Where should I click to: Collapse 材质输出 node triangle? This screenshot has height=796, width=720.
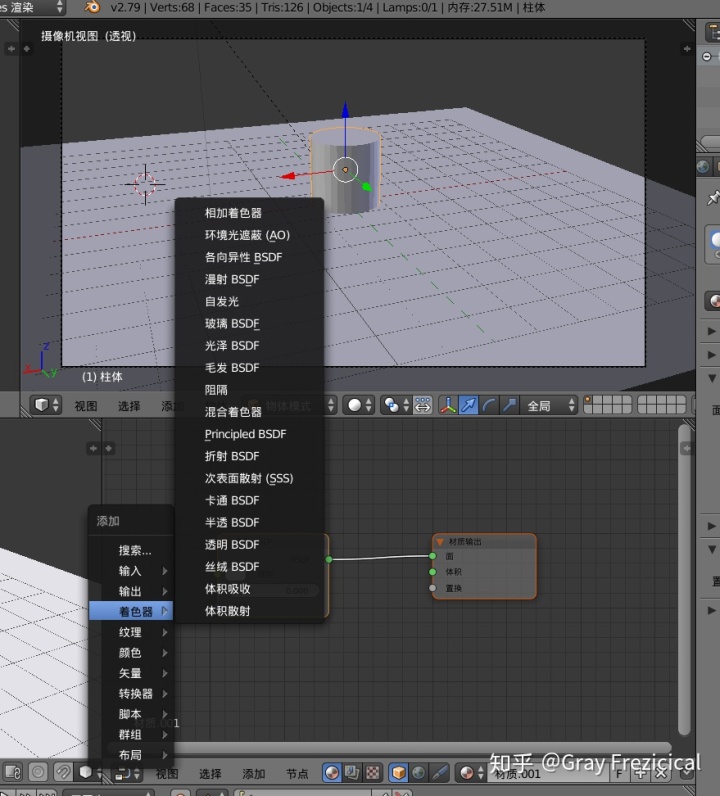[x=440, y=542]
